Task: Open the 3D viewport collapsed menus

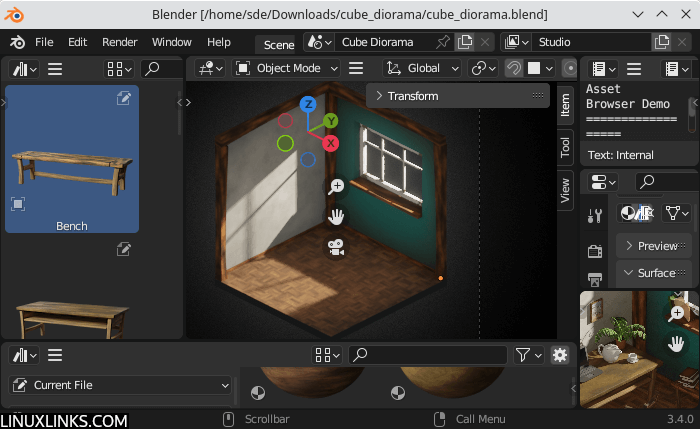Action: (x=356, y=68)
